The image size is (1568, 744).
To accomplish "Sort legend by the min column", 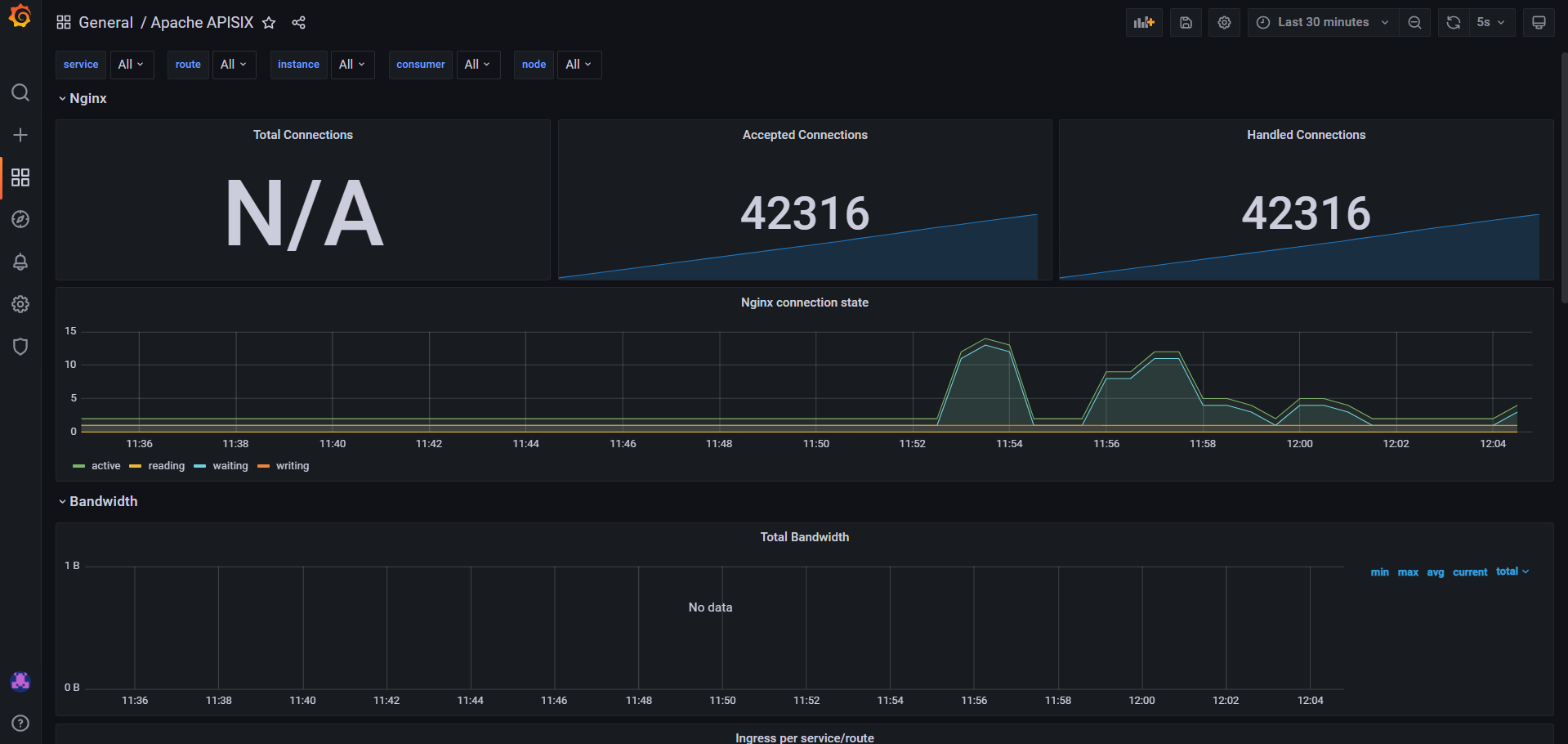I will pyautogui.click(x=1379, y=572).
